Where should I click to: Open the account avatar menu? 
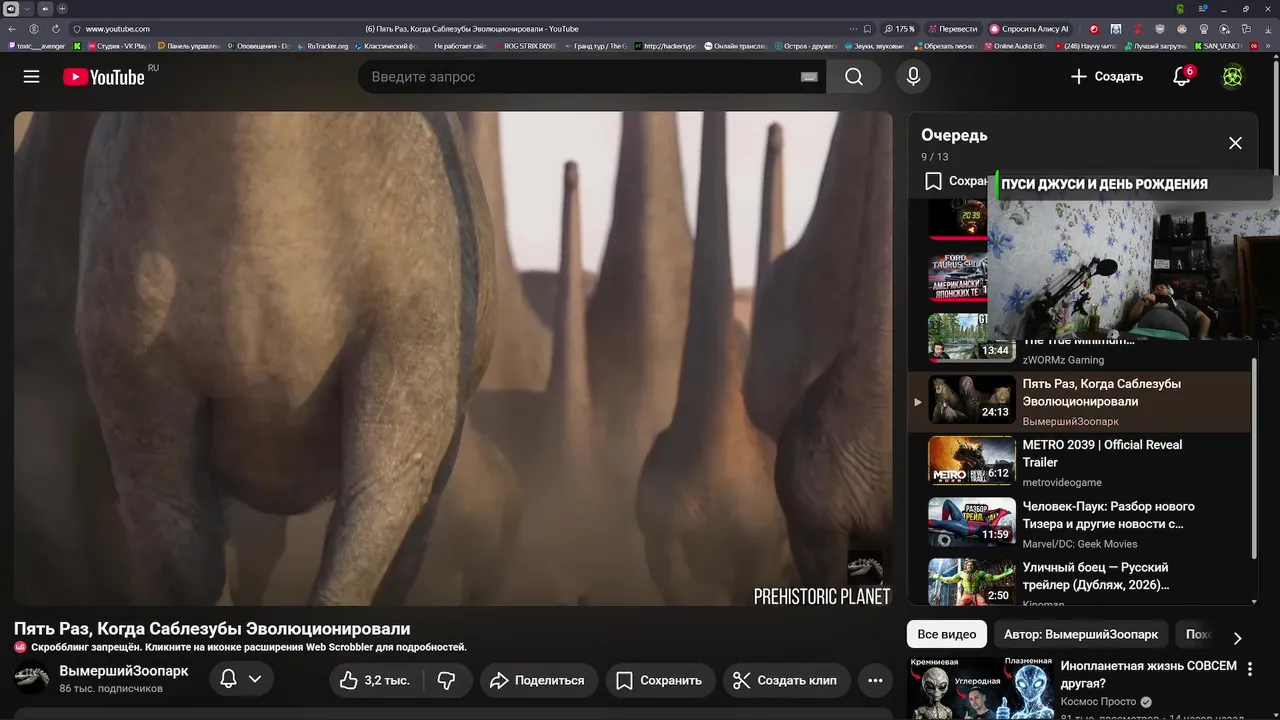pos(1233,77)
